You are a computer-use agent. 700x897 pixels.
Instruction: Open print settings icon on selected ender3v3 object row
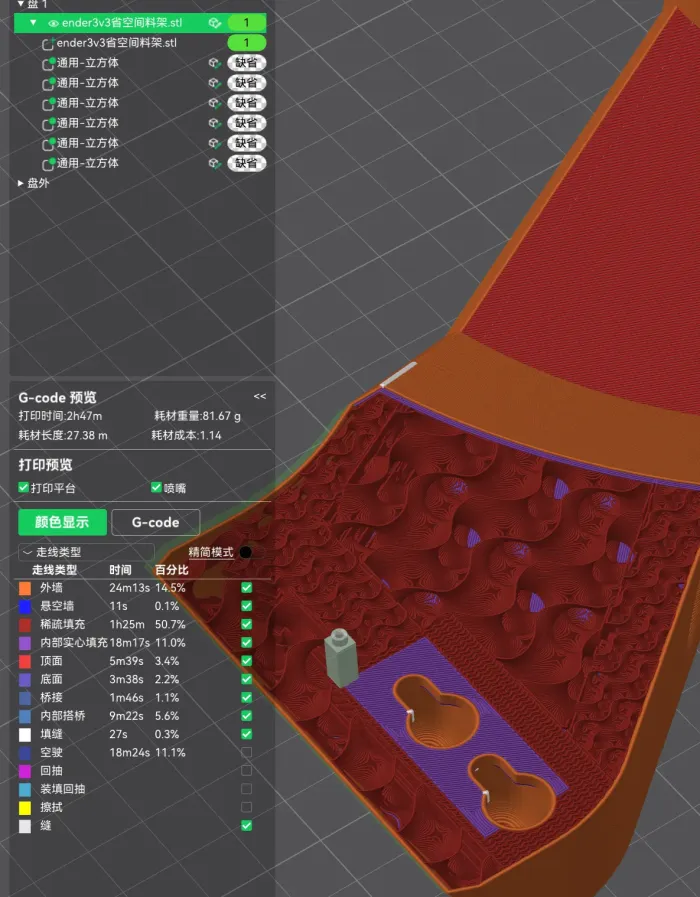coord(214,23)
